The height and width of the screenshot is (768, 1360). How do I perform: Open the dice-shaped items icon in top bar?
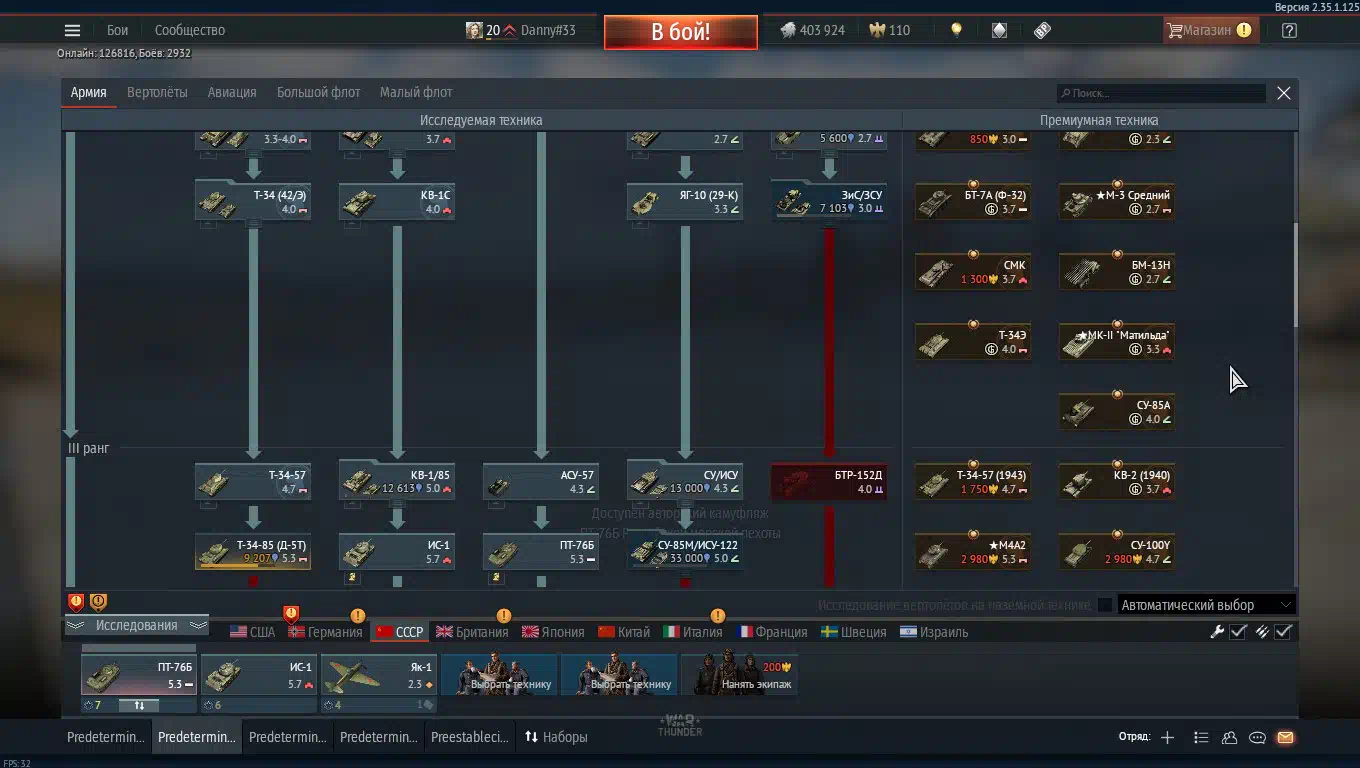pyautogui.click(x=999, y=30)
